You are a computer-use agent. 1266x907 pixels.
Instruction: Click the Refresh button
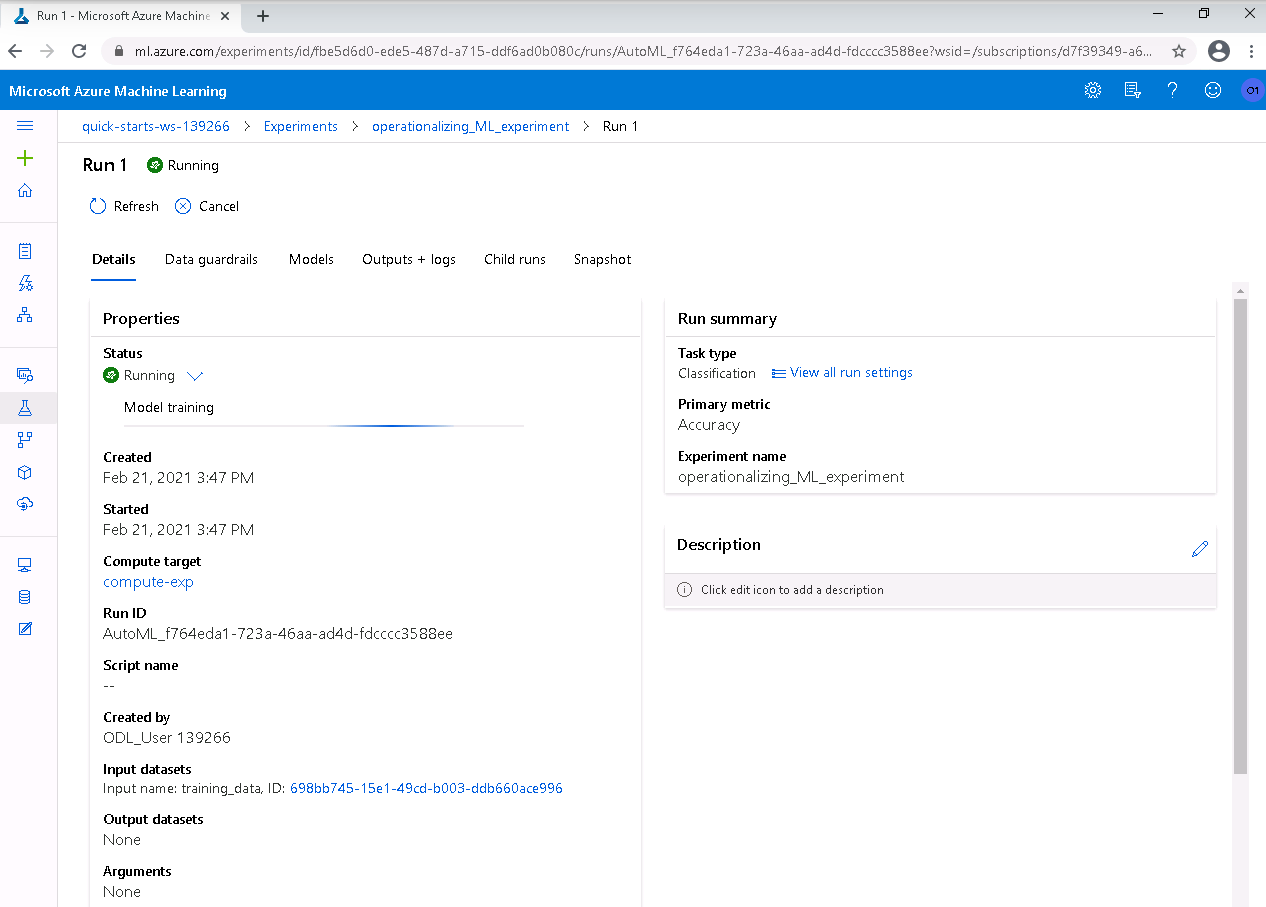[124, 206]
